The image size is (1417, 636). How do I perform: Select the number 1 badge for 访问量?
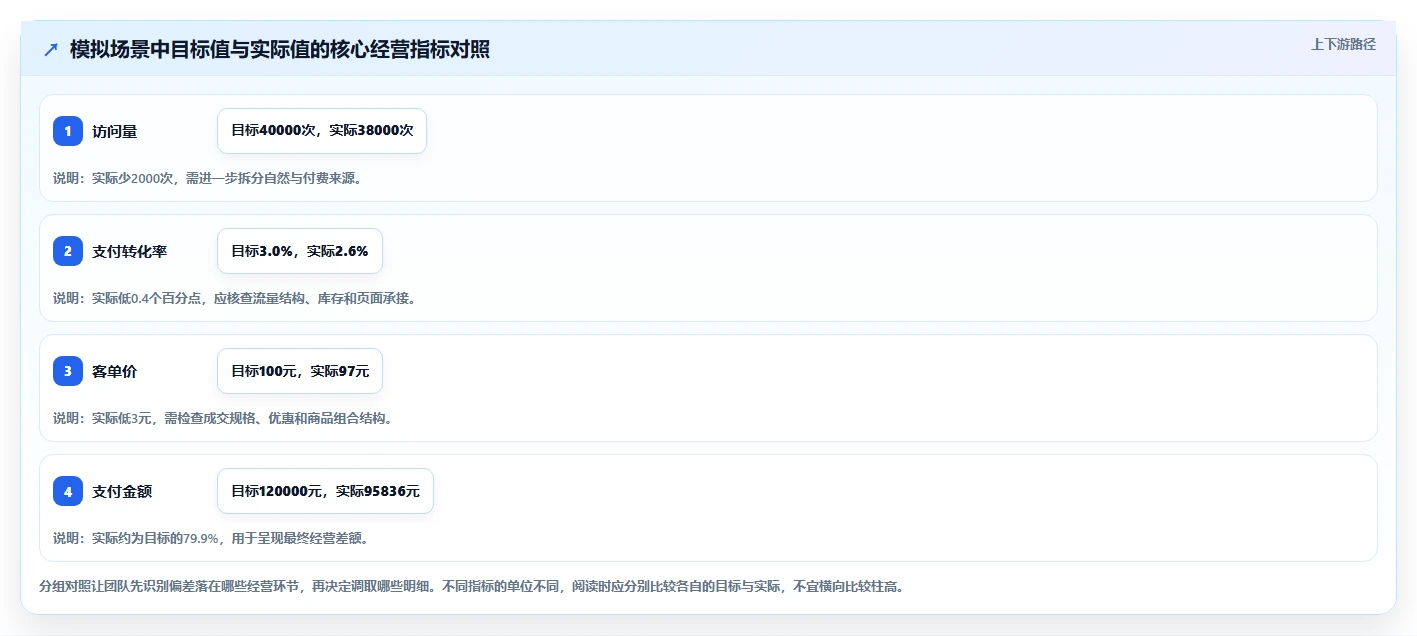point(68,131)
